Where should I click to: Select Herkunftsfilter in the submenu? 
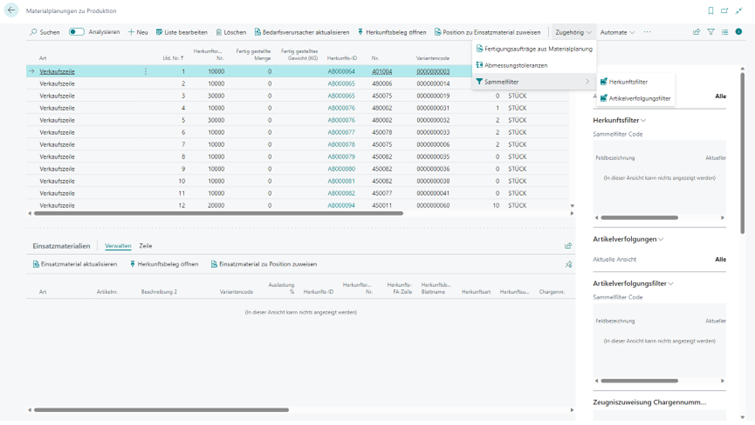(x=627, y=82)
